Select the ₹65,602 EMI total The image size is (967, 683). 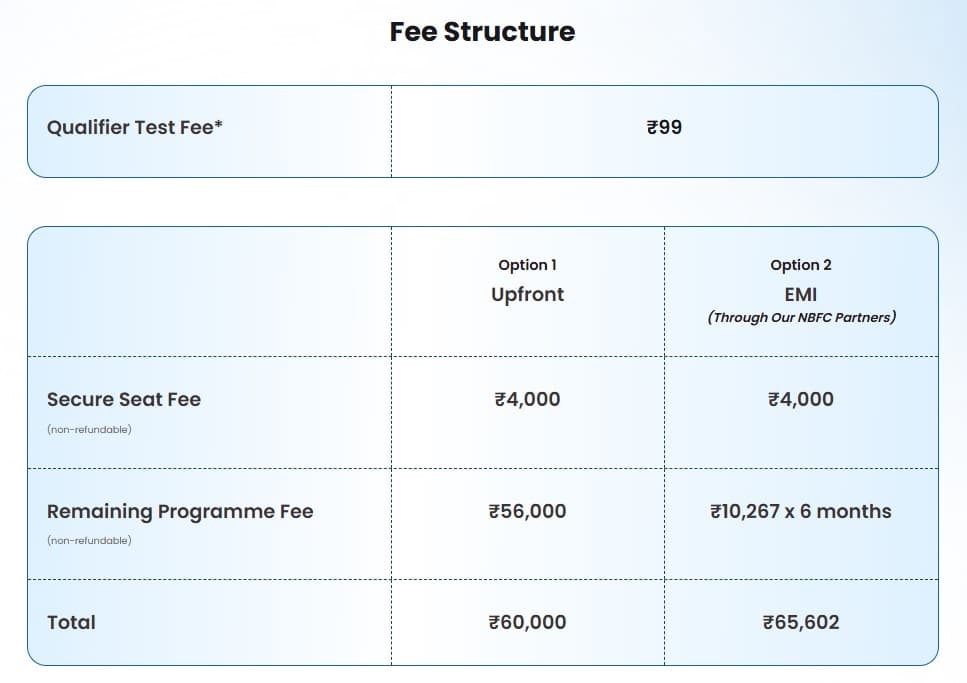[801, 622]
